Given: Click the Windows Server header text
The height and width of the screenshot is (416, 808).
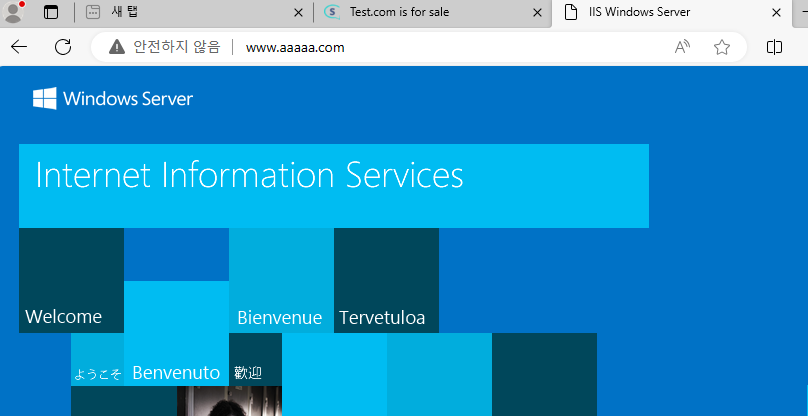Looking at the screenshot, I should [128, 98].
